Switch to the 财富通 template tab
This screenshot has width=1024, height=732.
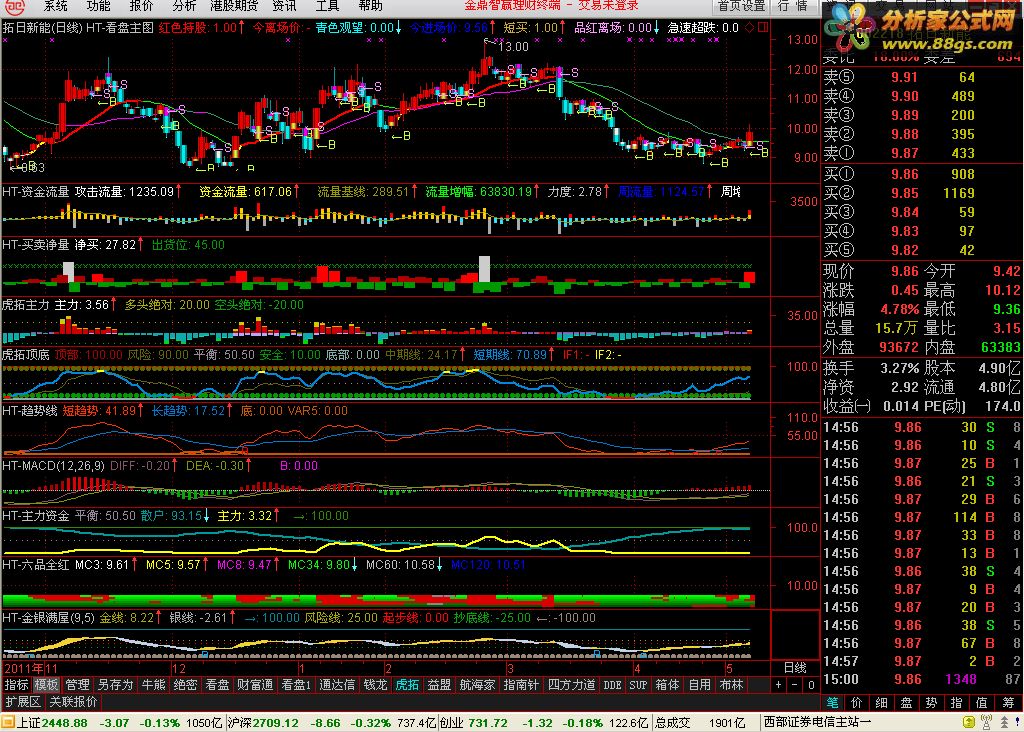point(255,684)
